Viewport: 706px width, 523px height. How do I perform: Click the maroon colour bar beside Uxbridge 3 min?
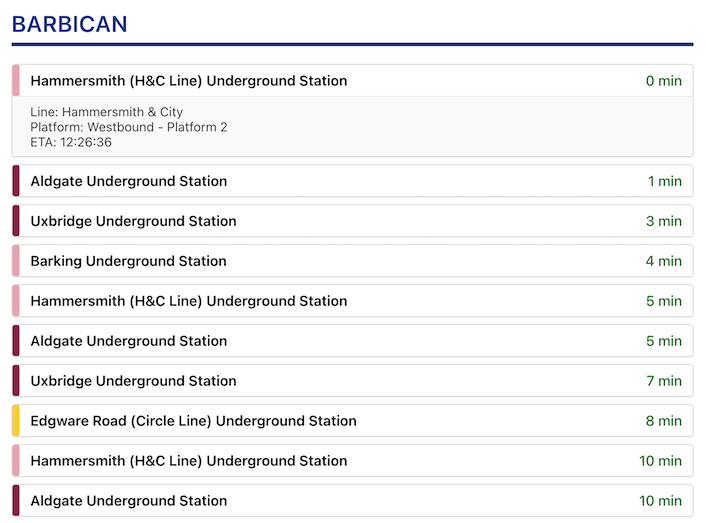pyautogui.click(x=16, y=221)
